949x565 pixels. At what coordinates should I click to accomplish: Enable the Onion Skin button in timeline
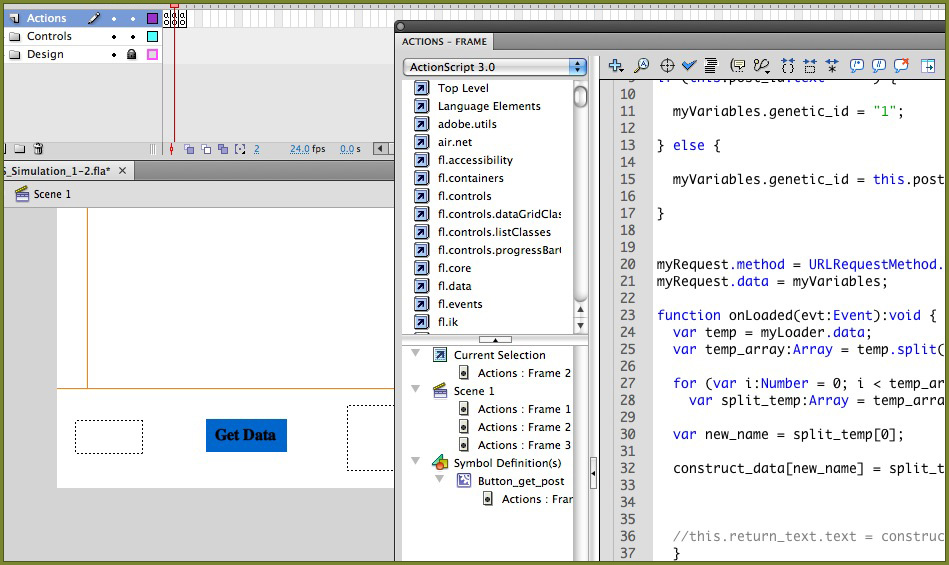(x=189, y=149)
